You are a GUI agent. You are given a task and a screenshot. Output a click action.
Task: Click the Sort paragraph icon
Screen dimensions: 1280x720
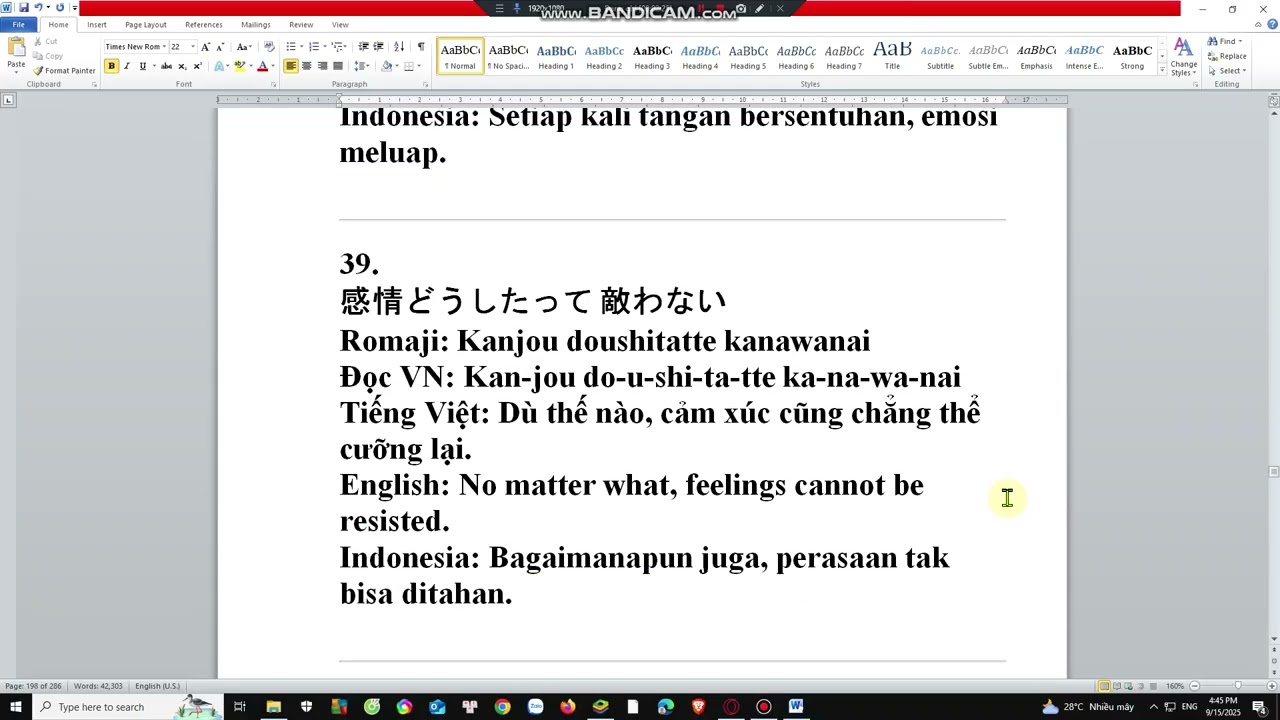[399, 47]
